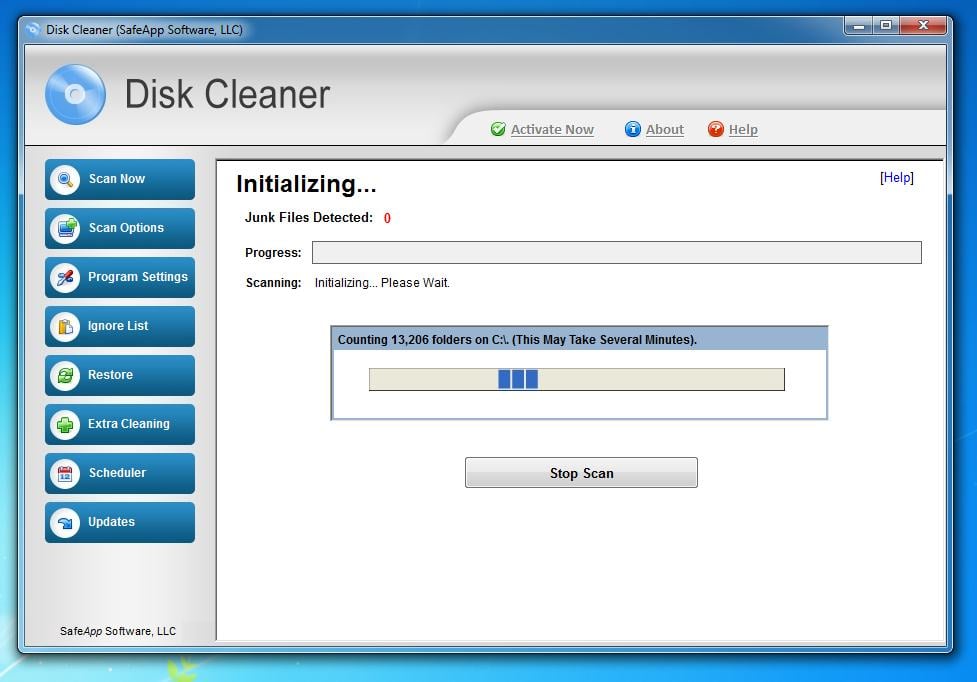Click the 'Junk Files Detected:' label
977x682 pixels.
coord(308,217)
